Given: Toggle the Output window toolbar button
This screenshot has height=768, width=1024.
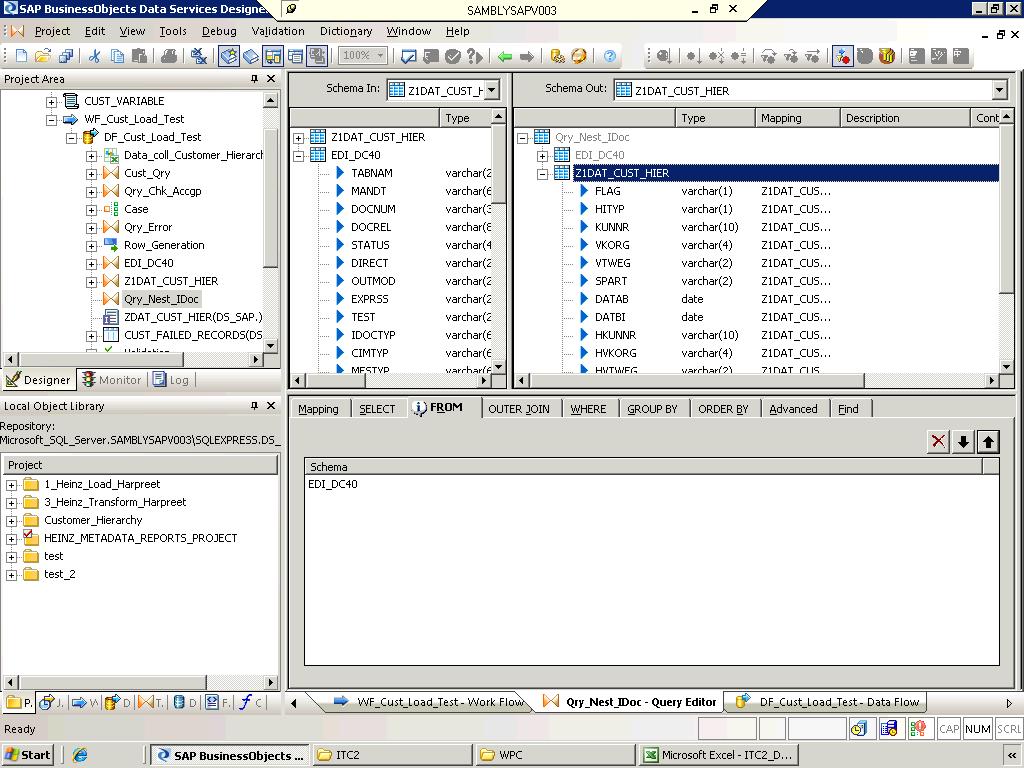Looking at the screenshot, I should click(x=295, y=56).
